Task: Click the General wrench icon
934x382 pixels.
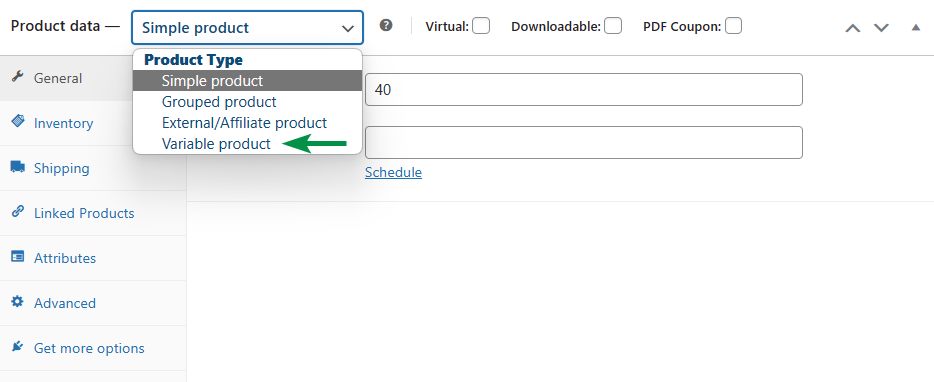Action: [17, 76]
